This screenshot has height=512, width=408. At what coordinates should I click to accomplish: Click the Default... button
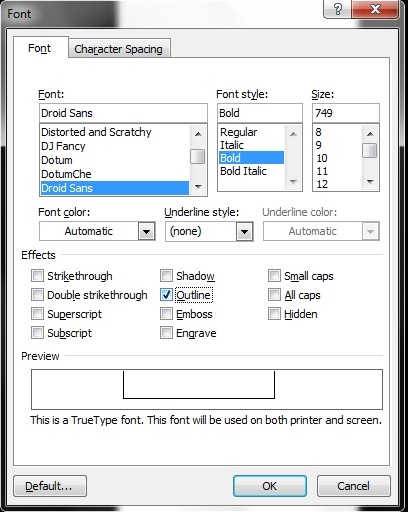[50, 486]
